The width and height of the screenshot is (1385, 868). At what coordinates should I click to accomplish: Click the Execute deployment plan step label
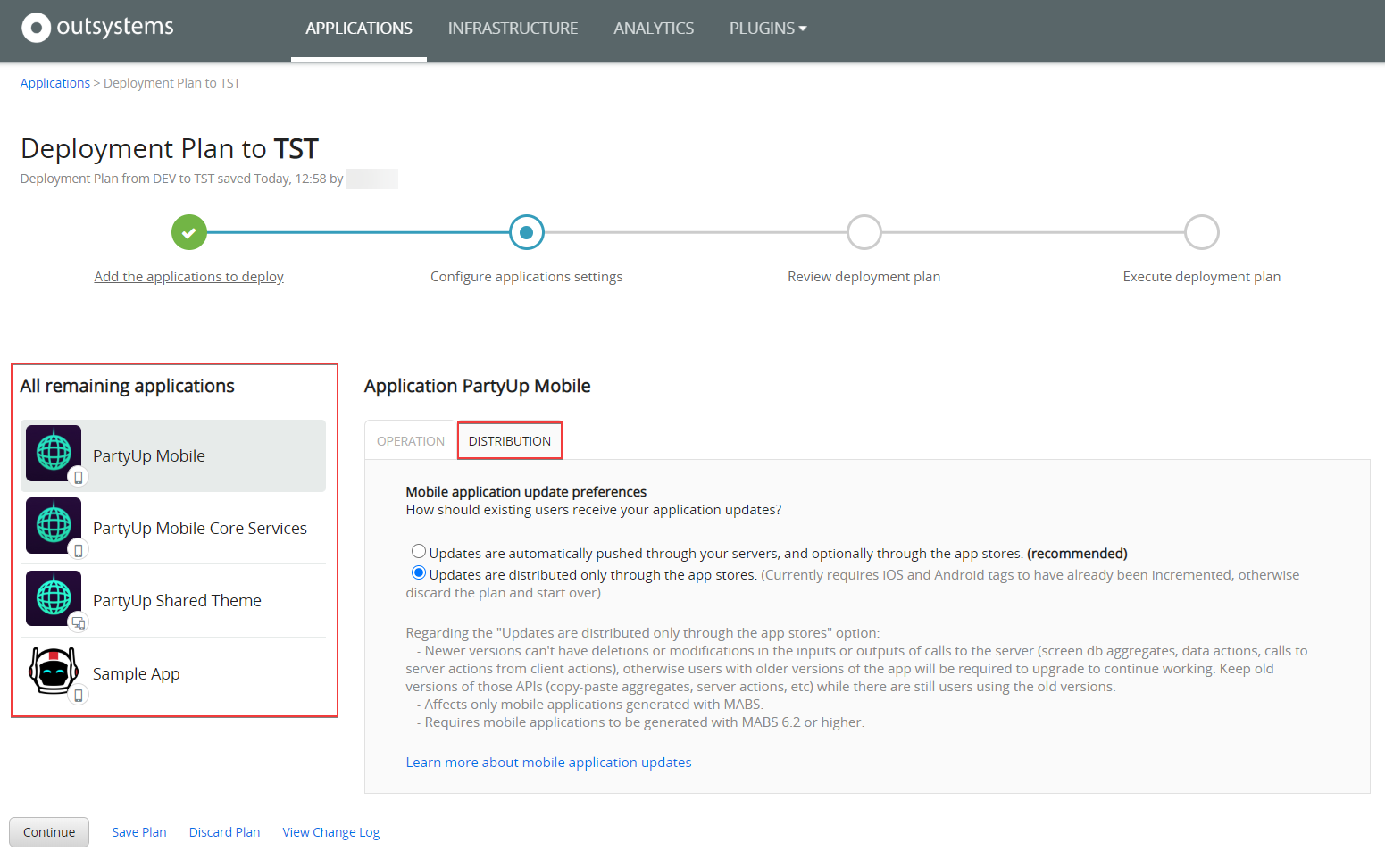click(1202, 277)
